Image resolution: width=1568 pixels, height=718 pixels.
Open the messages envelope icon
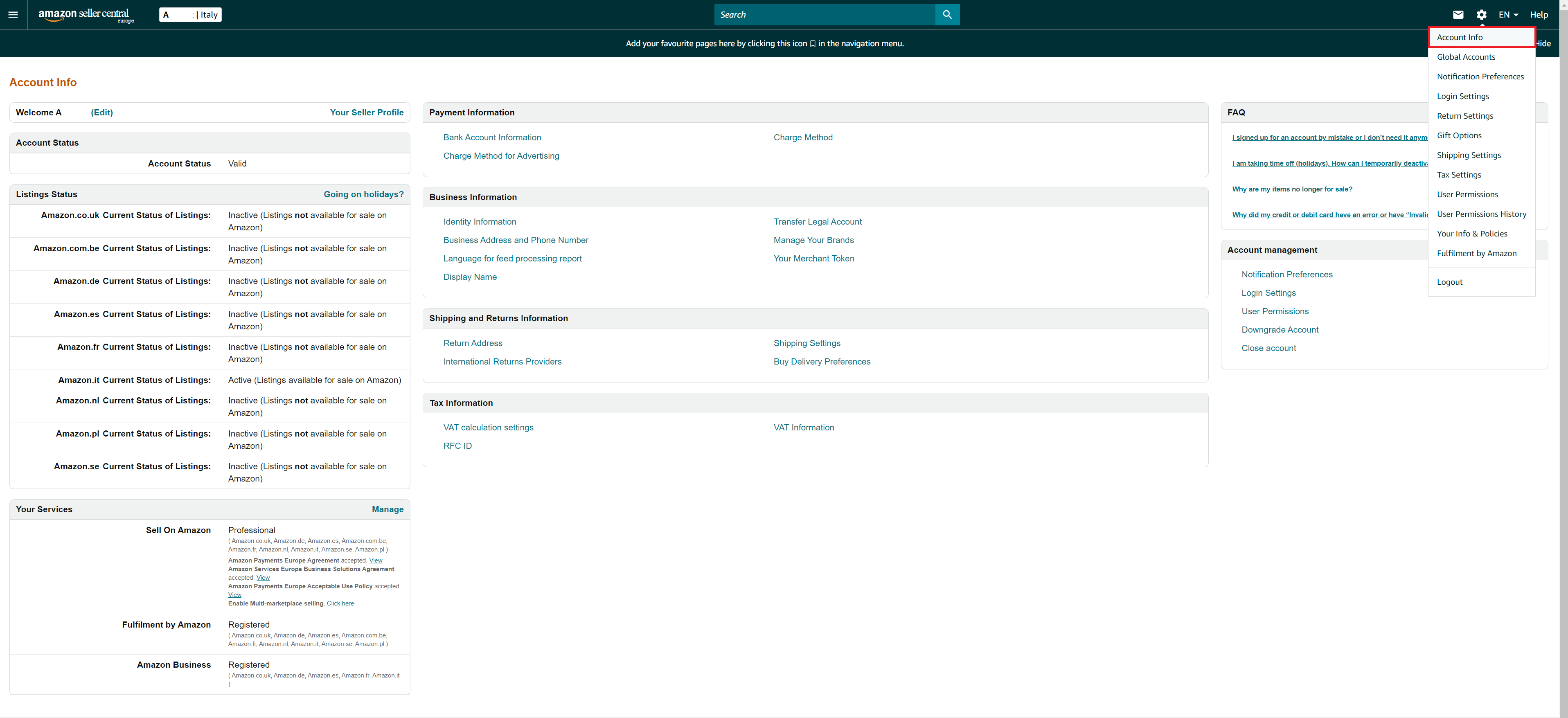click(x=1458, y=15)
